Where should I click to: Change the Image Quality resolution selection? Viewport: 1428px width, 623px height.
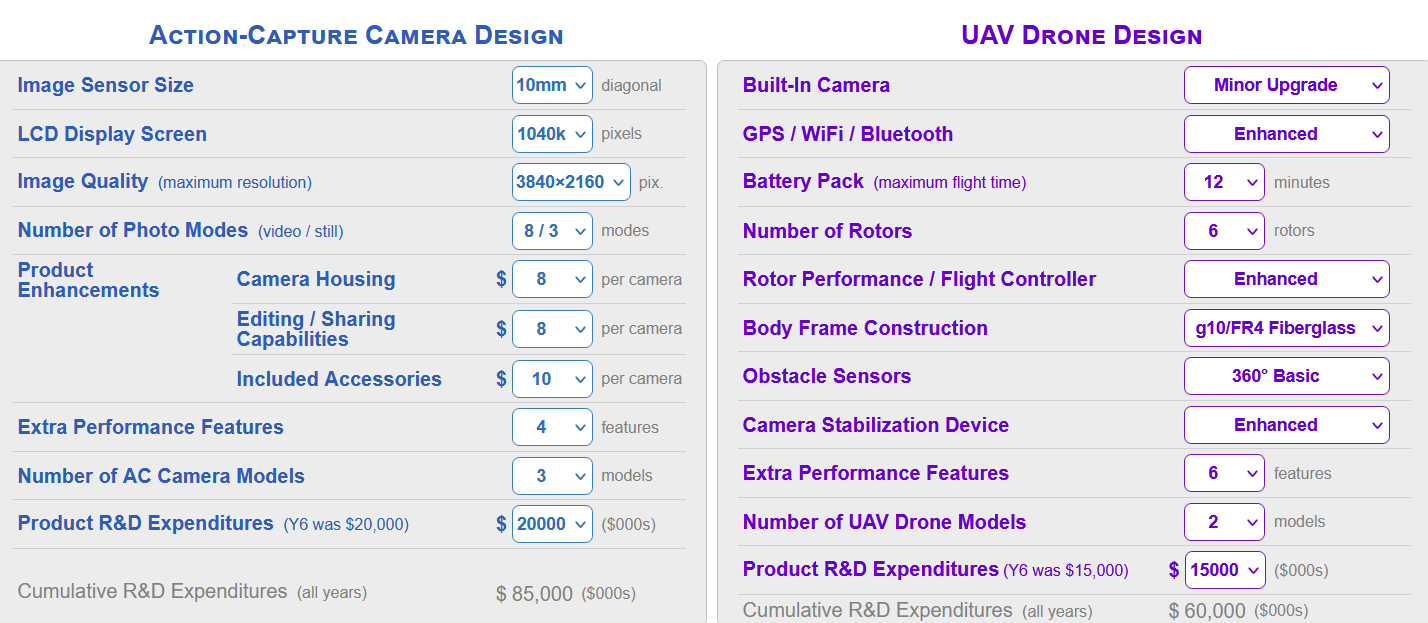pyautogui.click(x=571, y=181)
